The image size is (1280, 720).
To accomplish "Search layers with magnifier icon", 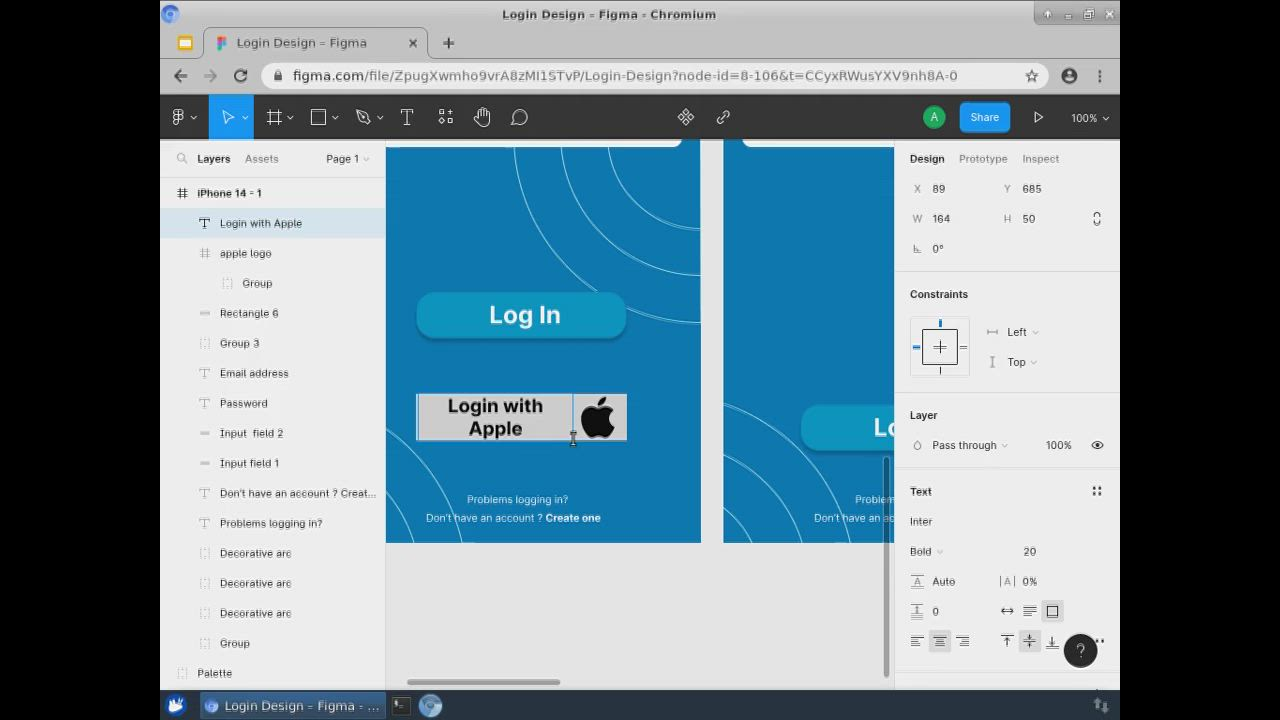I will pyautogui.click(x=182, y=158).
